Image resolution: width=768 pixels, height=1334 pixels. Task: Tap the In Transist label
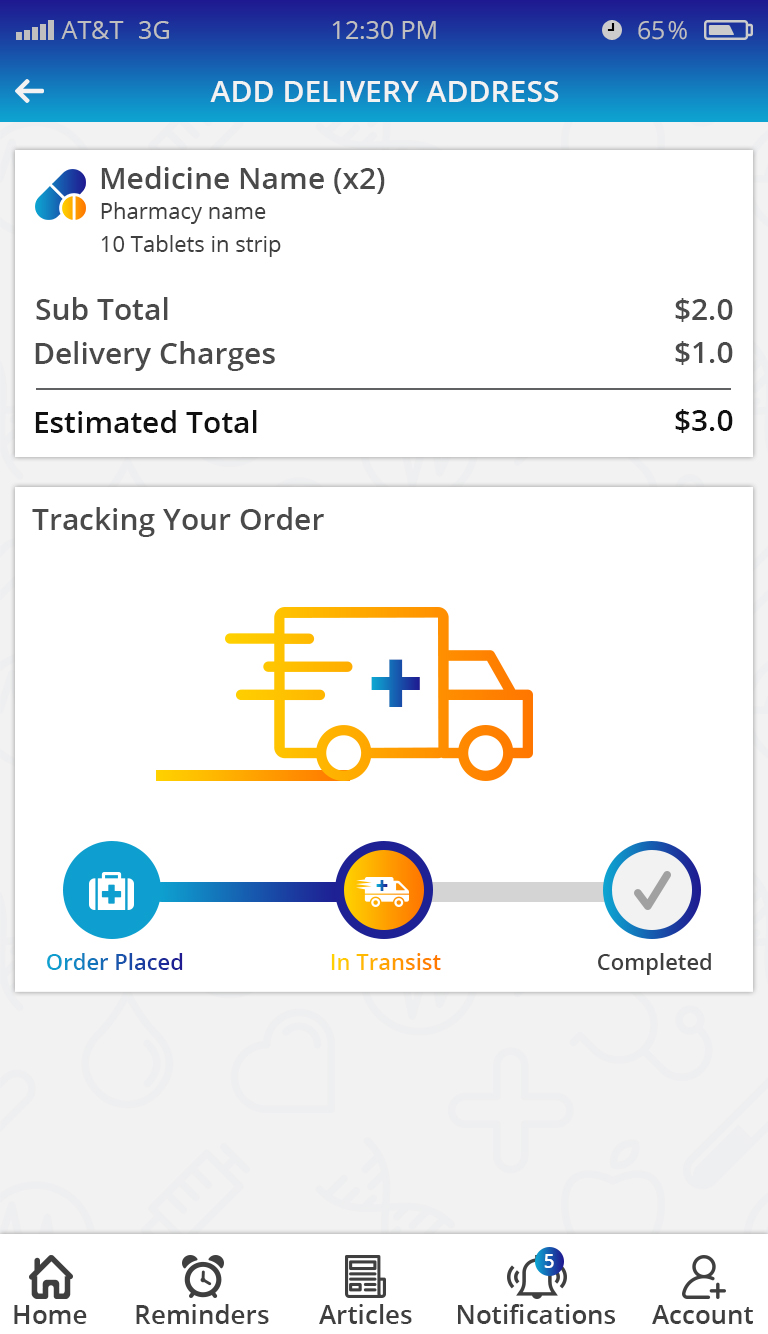coord(385,962)
